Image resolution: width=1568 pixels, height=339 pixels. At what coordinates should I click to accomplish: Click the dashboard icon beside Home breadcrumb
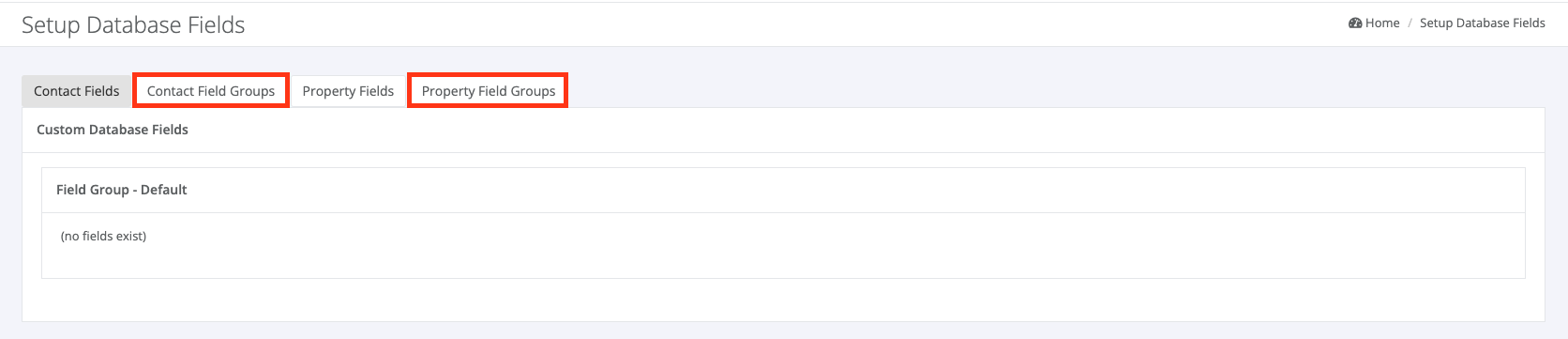(1355, 23)
